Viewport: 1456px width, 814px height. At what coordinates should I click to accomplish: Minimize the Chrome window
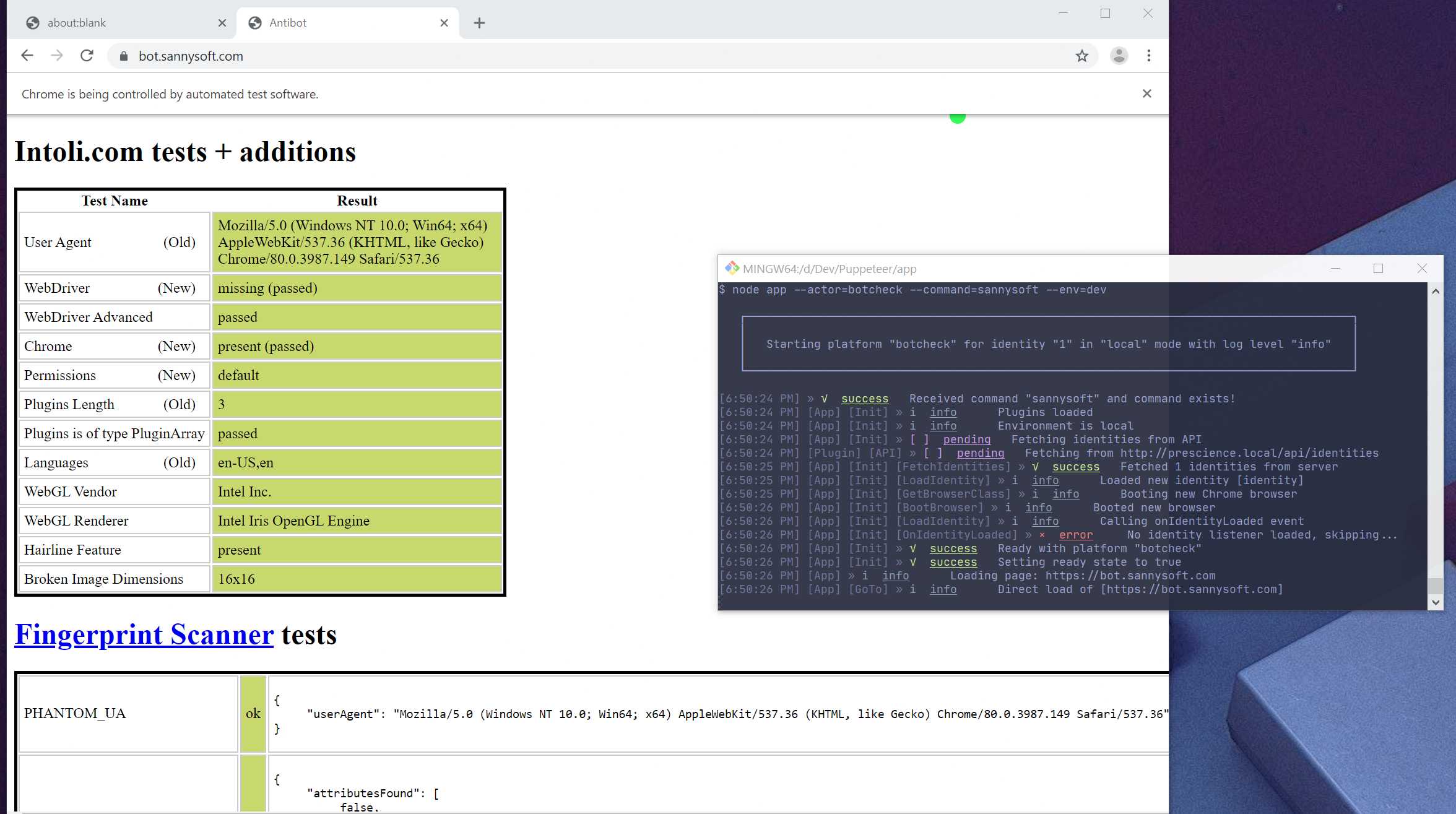[x=1064, y=13]
